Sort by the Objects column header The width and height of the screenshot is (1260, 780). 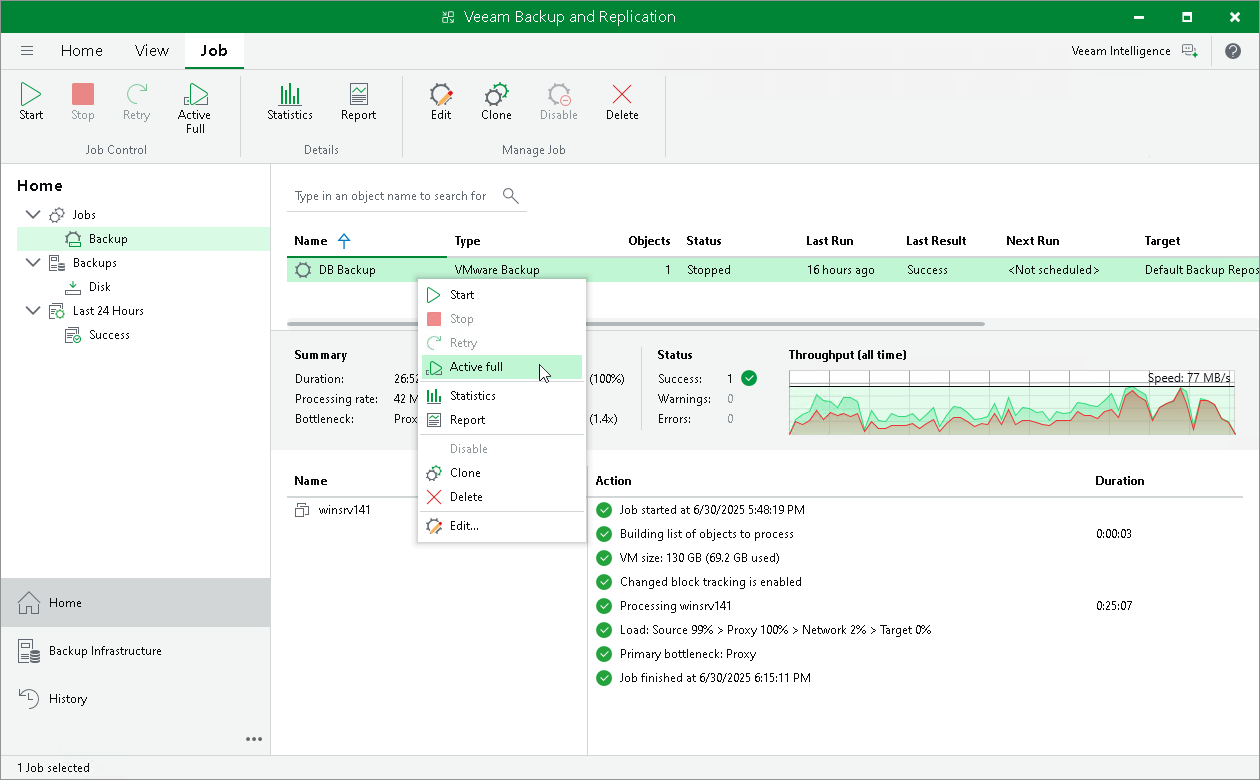tap(649, 241)
